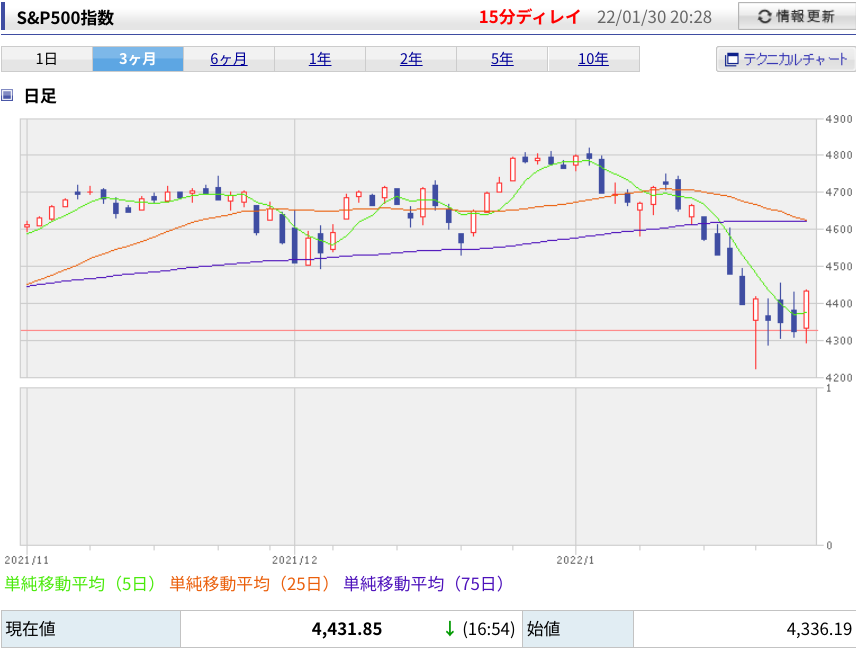Viewport: 856px width, 648px height.
Task: Click the (16:54) time value
Action: click(489, 629)
